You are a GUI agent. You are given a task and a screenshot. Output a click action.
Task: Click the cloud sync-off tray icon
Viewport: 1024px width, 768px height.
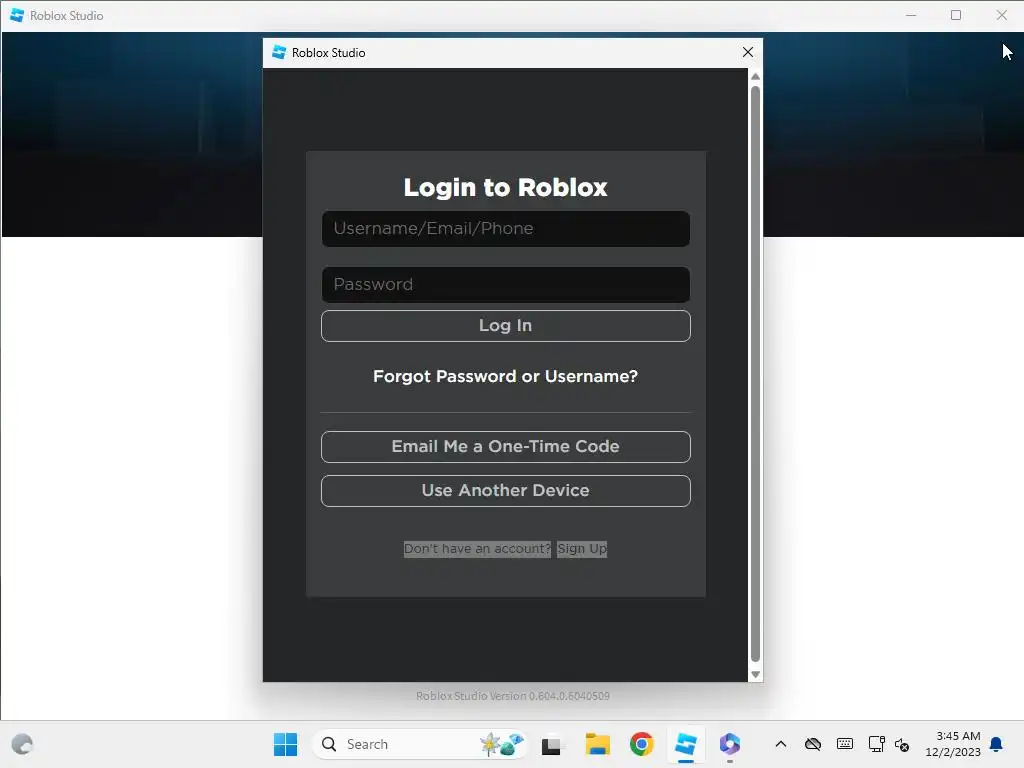pos(812,744)
